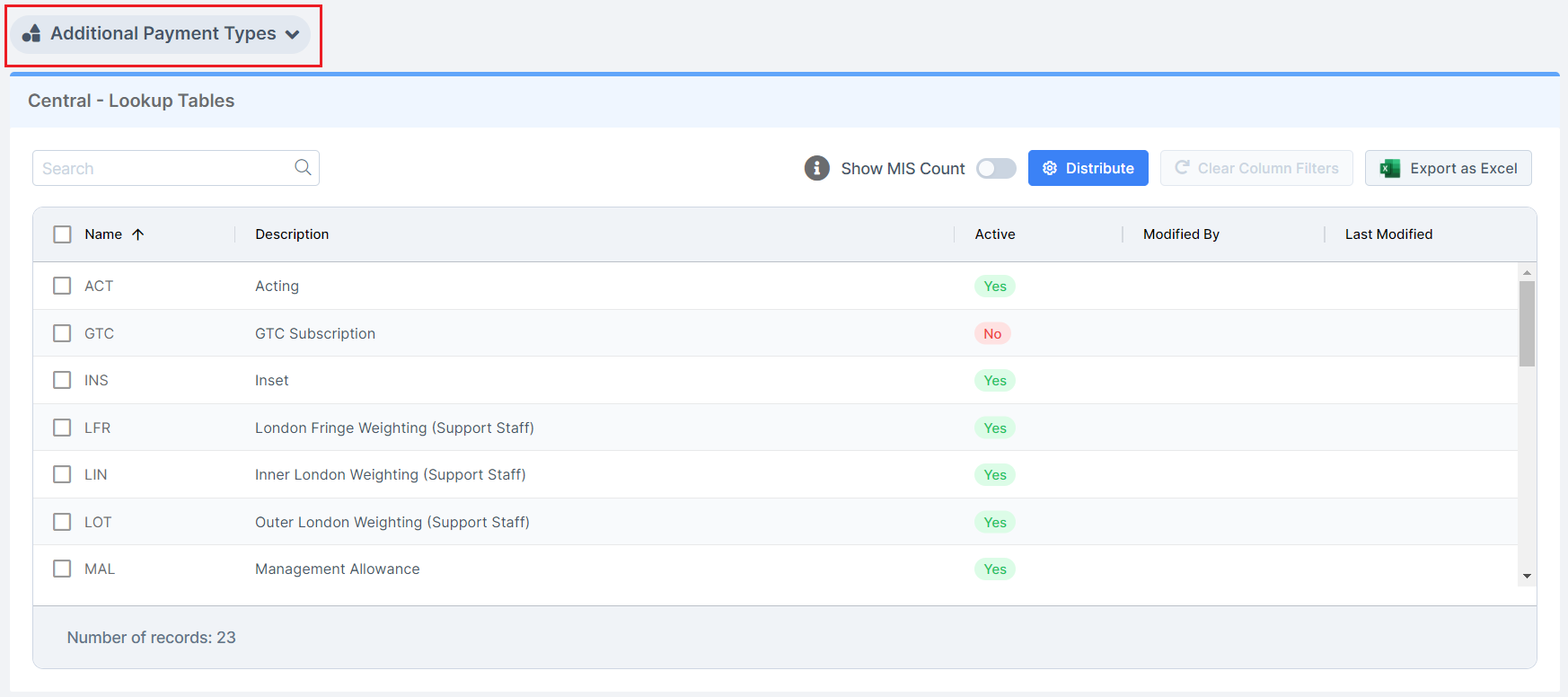1568x697 pixels.
Task: Click the LOT name cell
Action: 98,522
